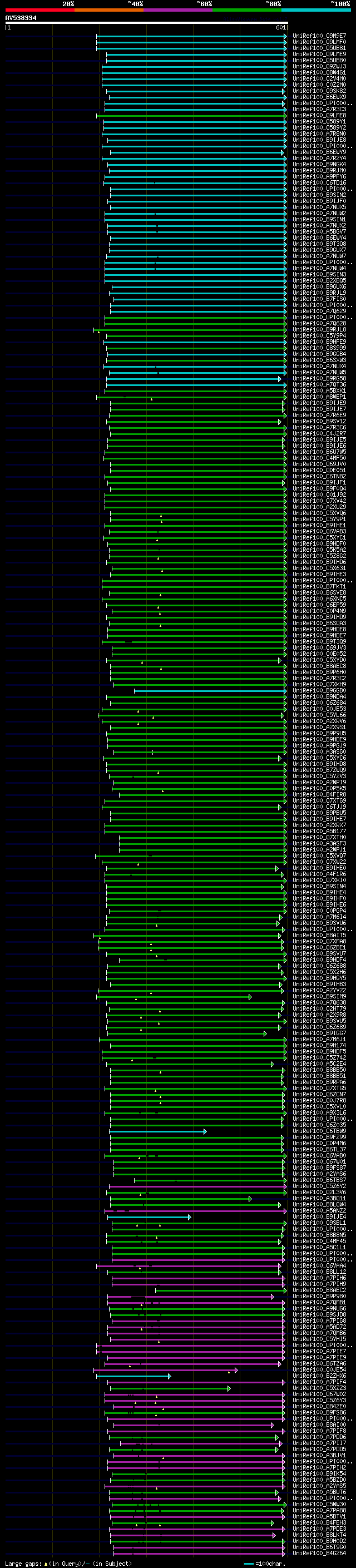Click the UniRef100_Q9ZWJ3 entry
This screenshot has width=356, height=1568.
pyautogui.click(x=319, y=66)
